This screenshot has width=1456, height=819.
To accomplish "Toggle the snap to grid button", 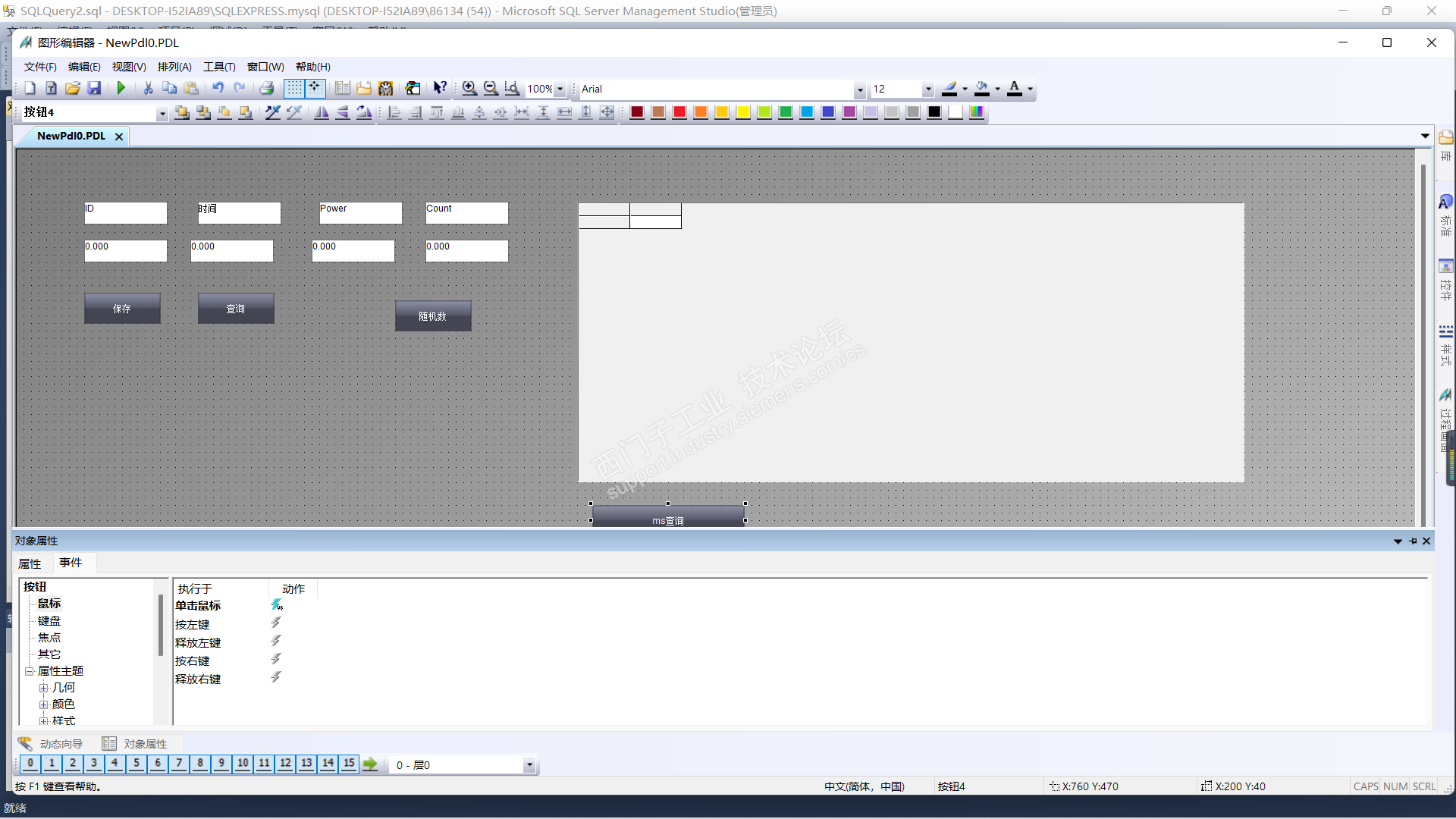I will [x=315, y=89].
